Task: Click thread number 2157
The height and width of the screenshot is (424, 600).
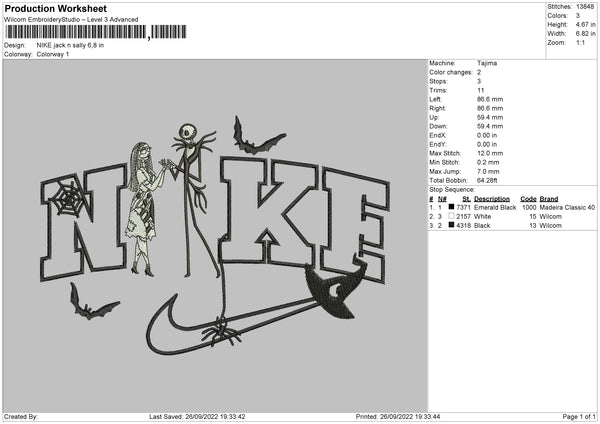Action: tap(463, 217)
